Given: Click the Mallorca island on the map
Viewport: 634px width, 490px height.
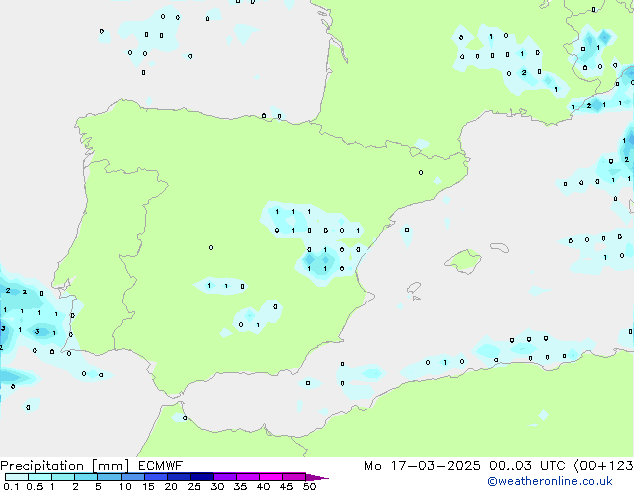Looking at the screenshot, I should point(463,261).
